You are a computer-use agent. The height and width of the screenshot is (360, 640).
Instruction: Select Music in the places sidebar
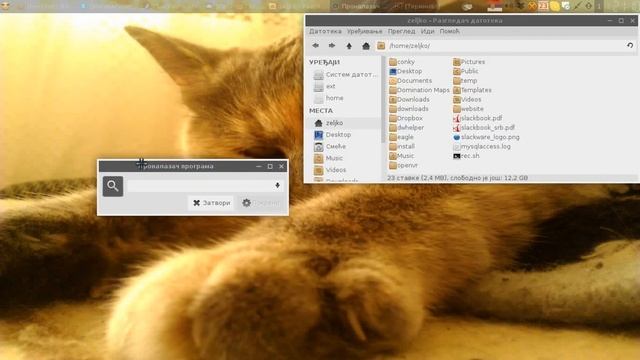[x=329, y=158]
